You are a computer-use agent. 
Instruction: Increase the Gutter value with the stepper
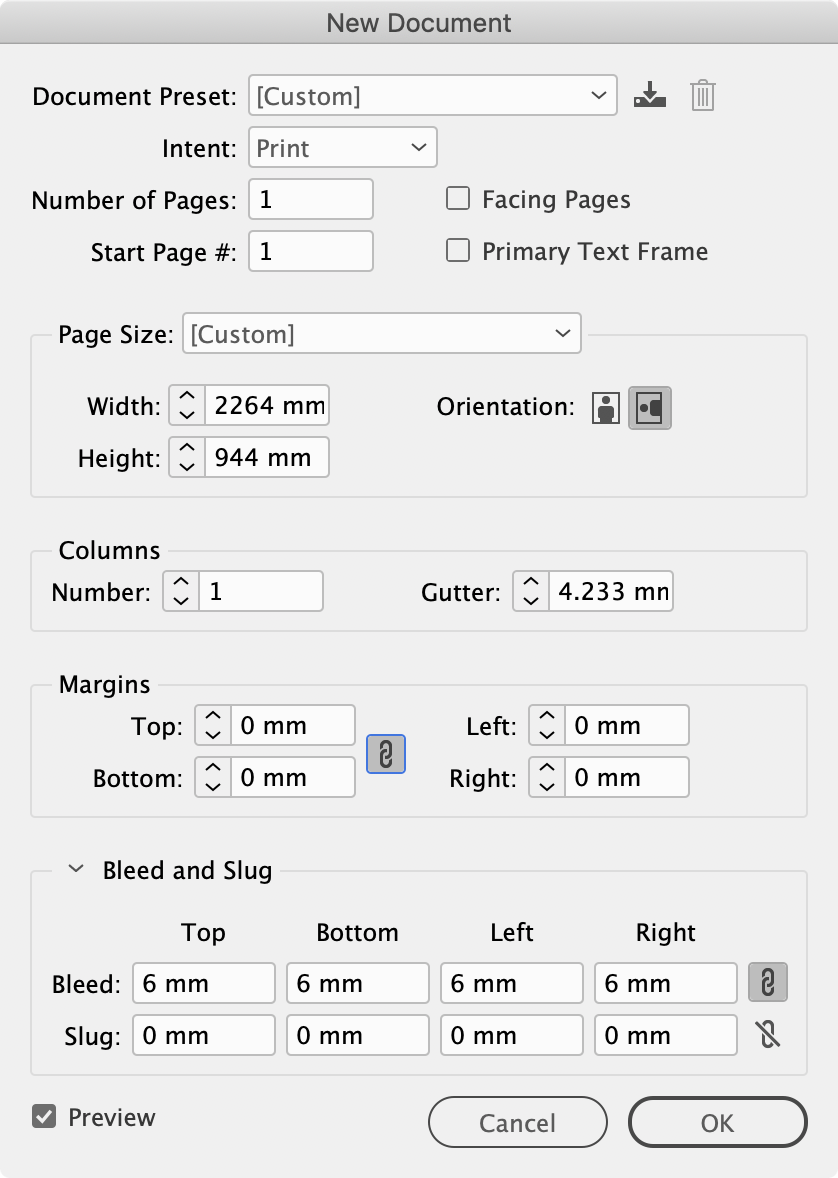(530, 584)
